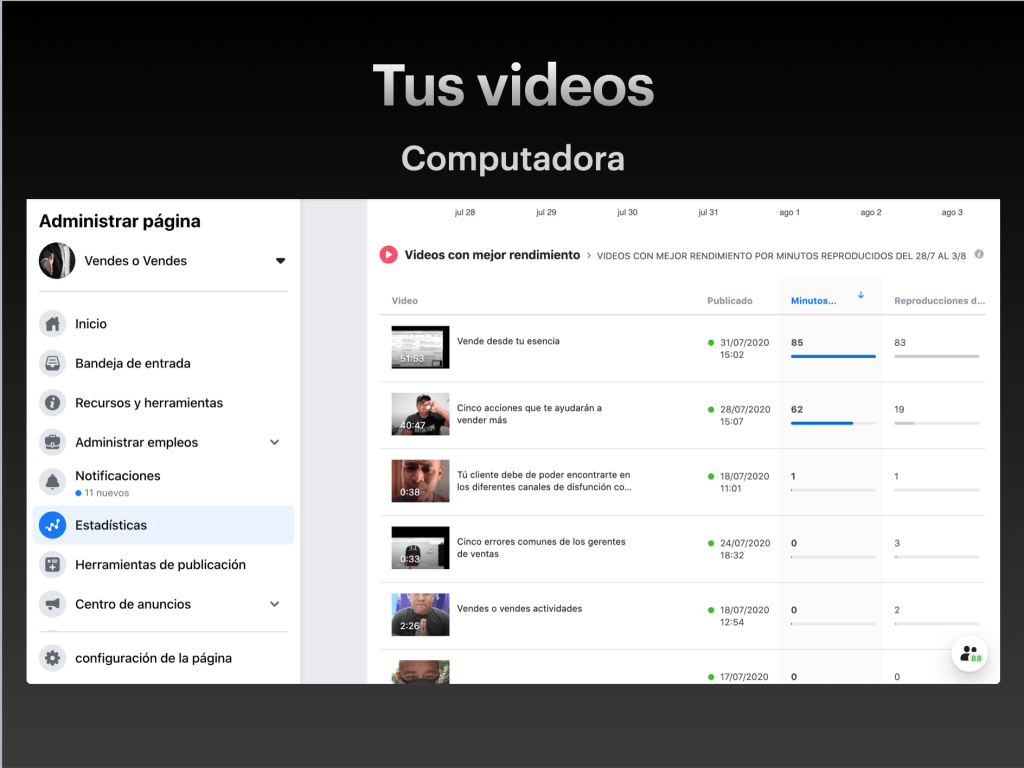Click the 85 minutes progress bar
1024x768 pixels.
[x=833, y=356]
